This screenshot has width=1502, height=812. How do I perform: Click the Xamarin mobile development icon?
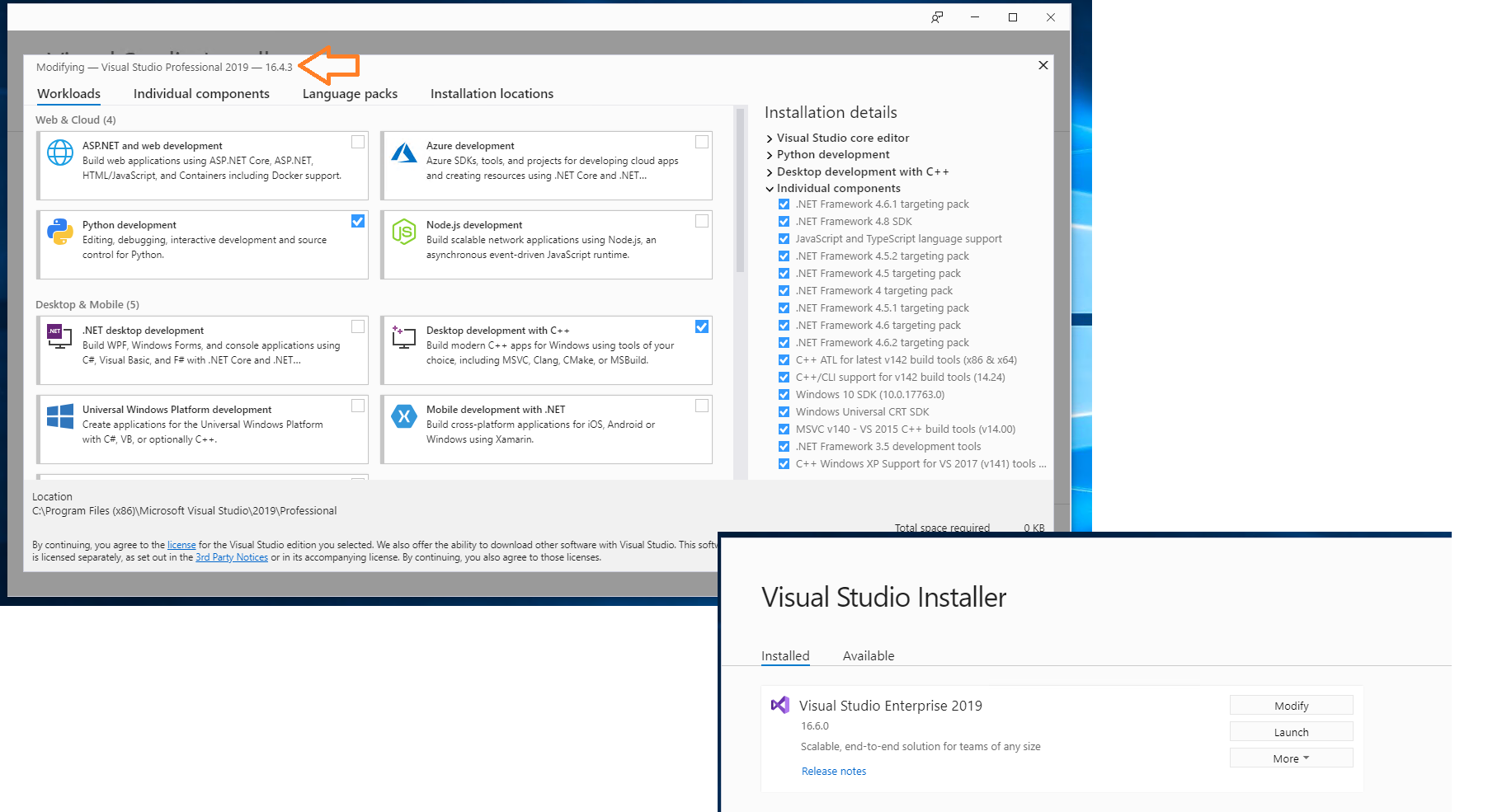pyautogui.click(x=404, y=416)
